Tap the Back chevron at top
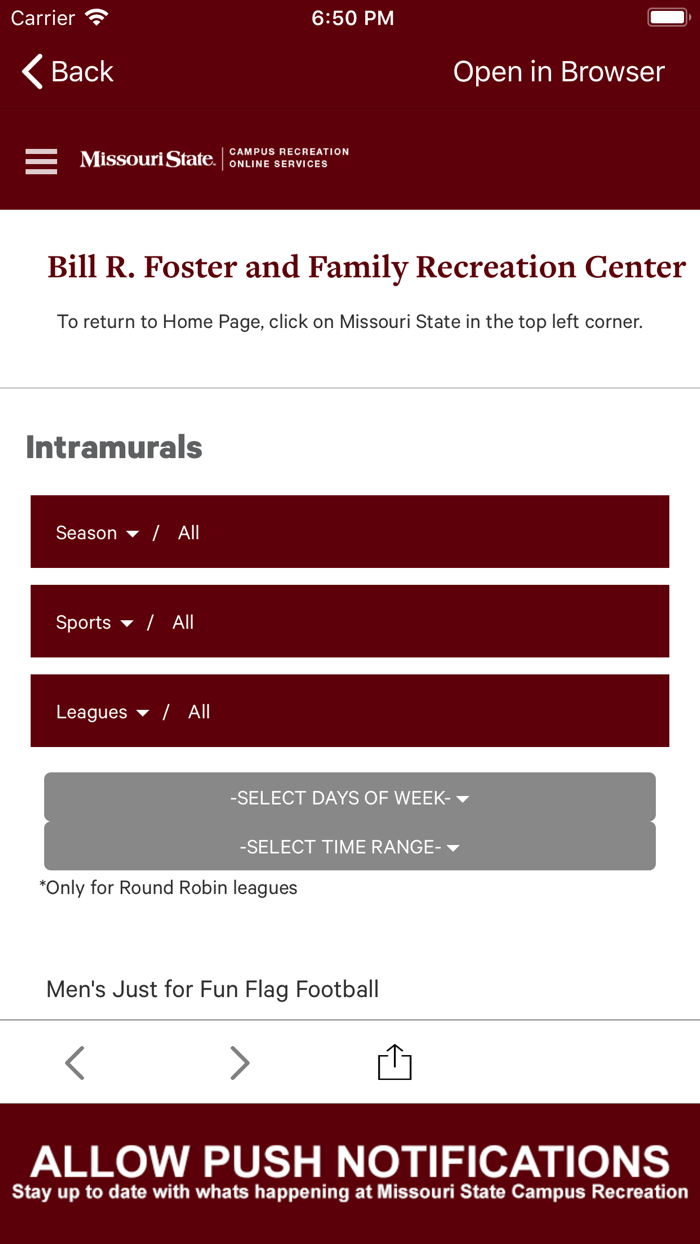700x1244 pixels. coord(34,72)
